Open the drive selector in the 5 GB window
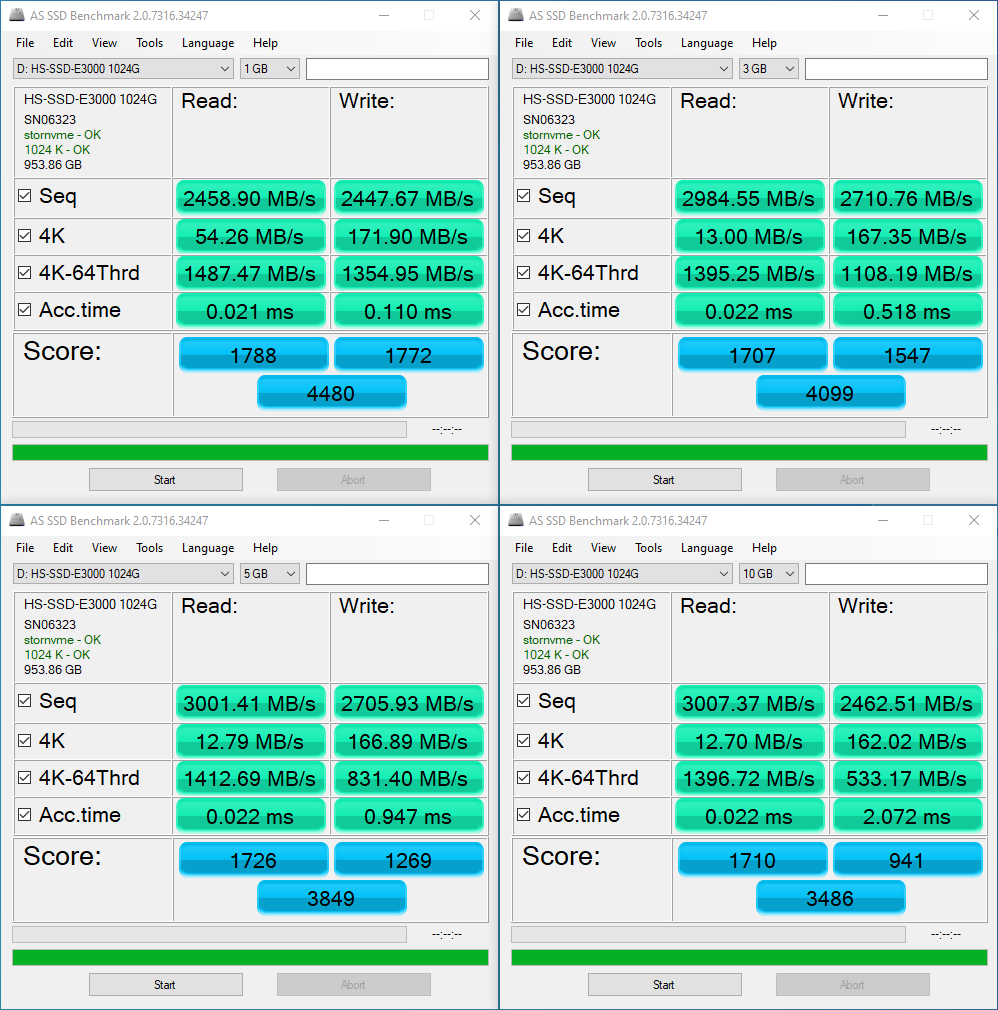Image resolution: width=998 pixels, height=1010 pixels. (123, 574)
